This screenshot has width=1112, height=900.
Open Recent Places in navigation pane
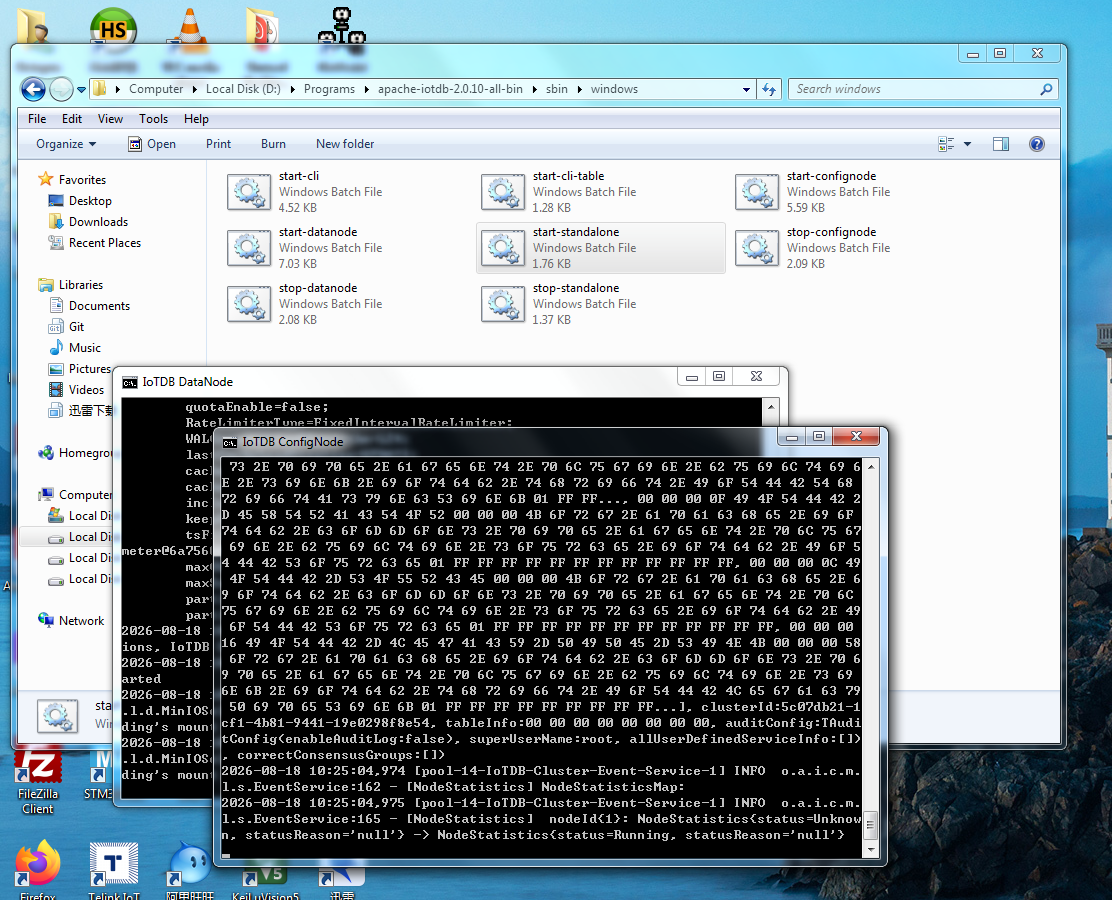[x=104, y=243]
